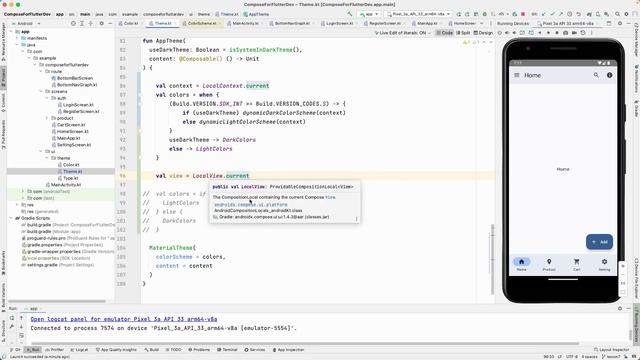
Task: Click the Run panel horizontal scrollbar
Action: click(305, 343)
